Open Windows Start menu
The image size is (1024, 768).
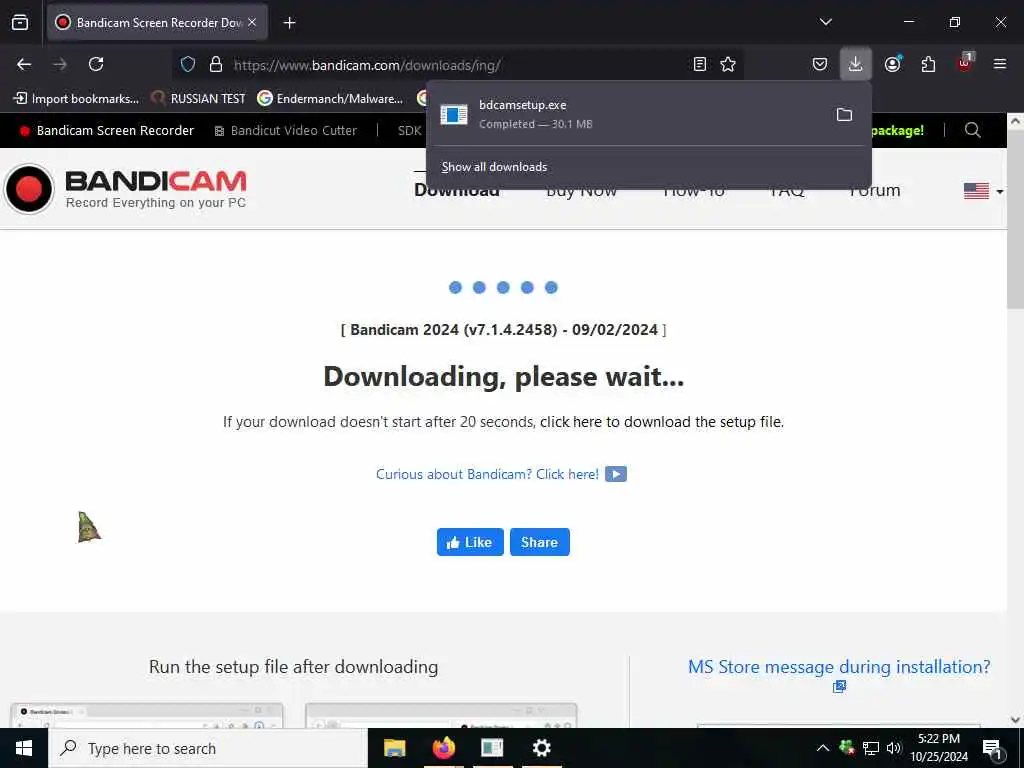click(24, 748)
